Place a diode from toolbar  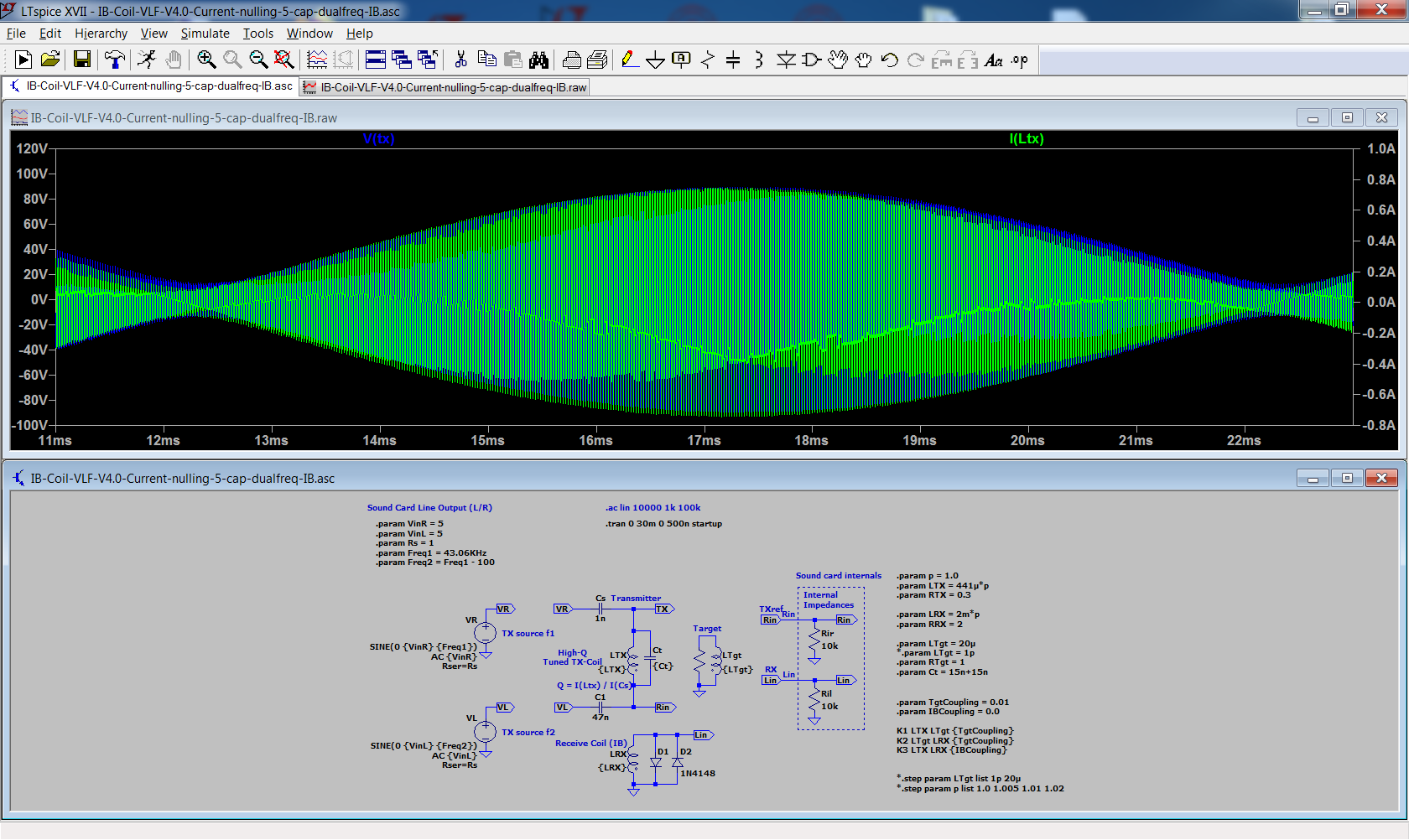pos(786,60)
